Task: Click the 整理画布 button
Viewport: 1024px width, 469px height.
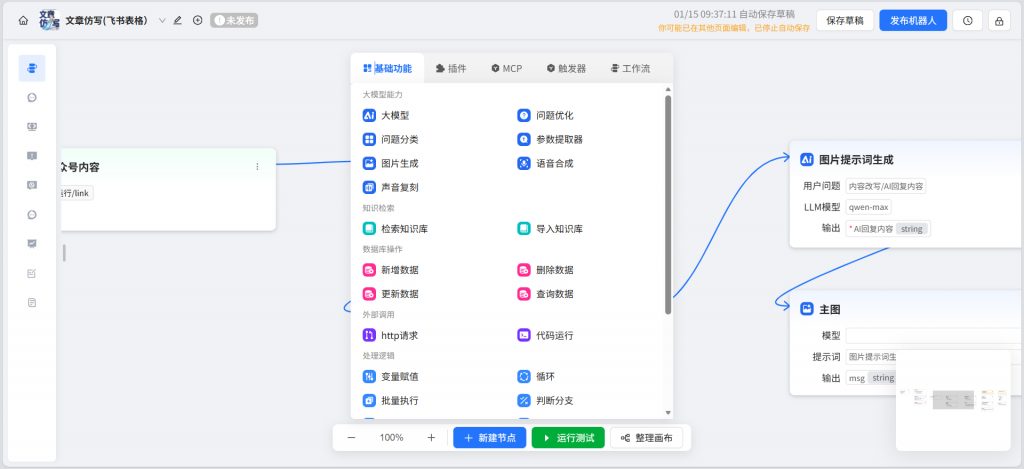Action: [x=647, y=438]
